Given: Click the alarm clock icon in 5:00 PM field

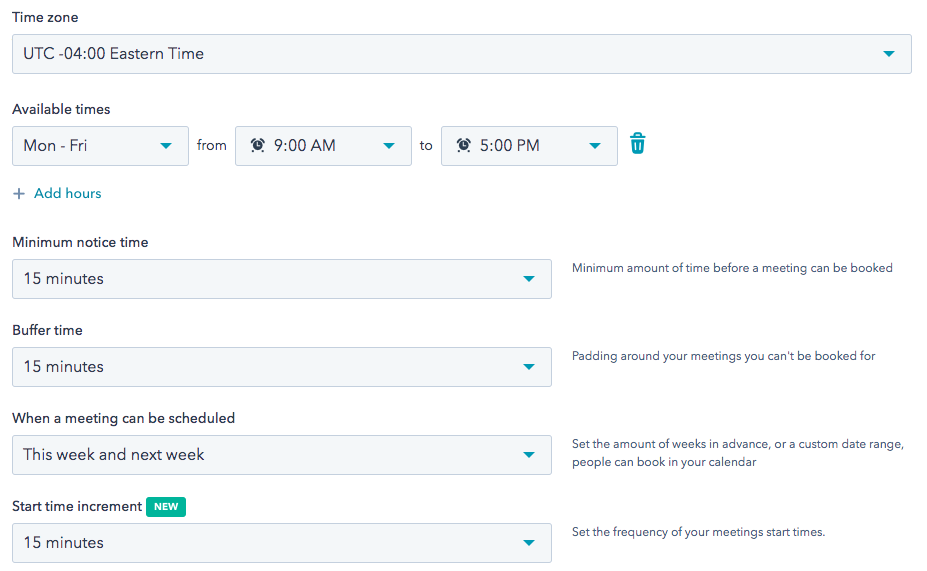Looking at the screenshot, I should tap(464, 145).
